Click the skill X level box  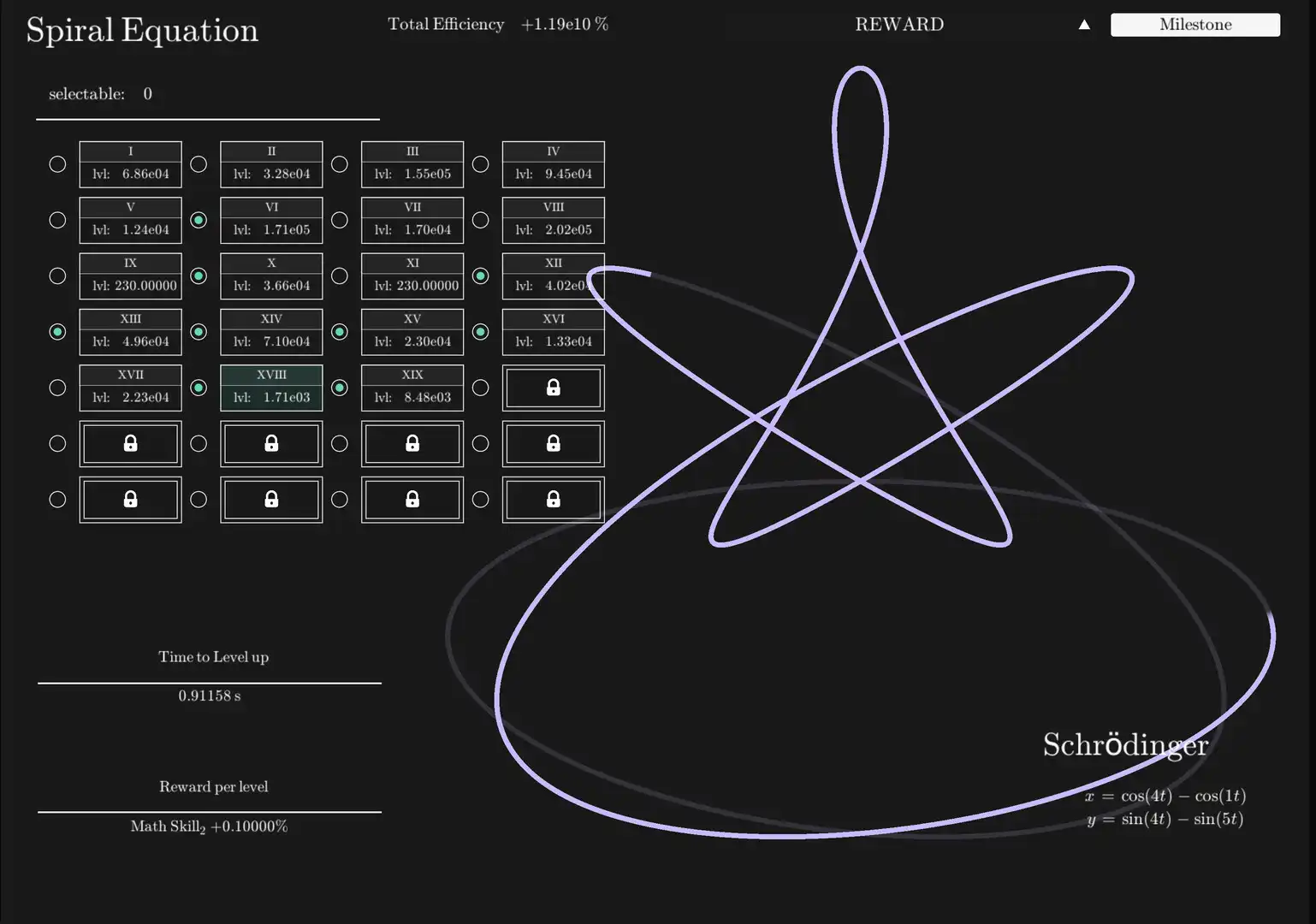click(271, 275)
